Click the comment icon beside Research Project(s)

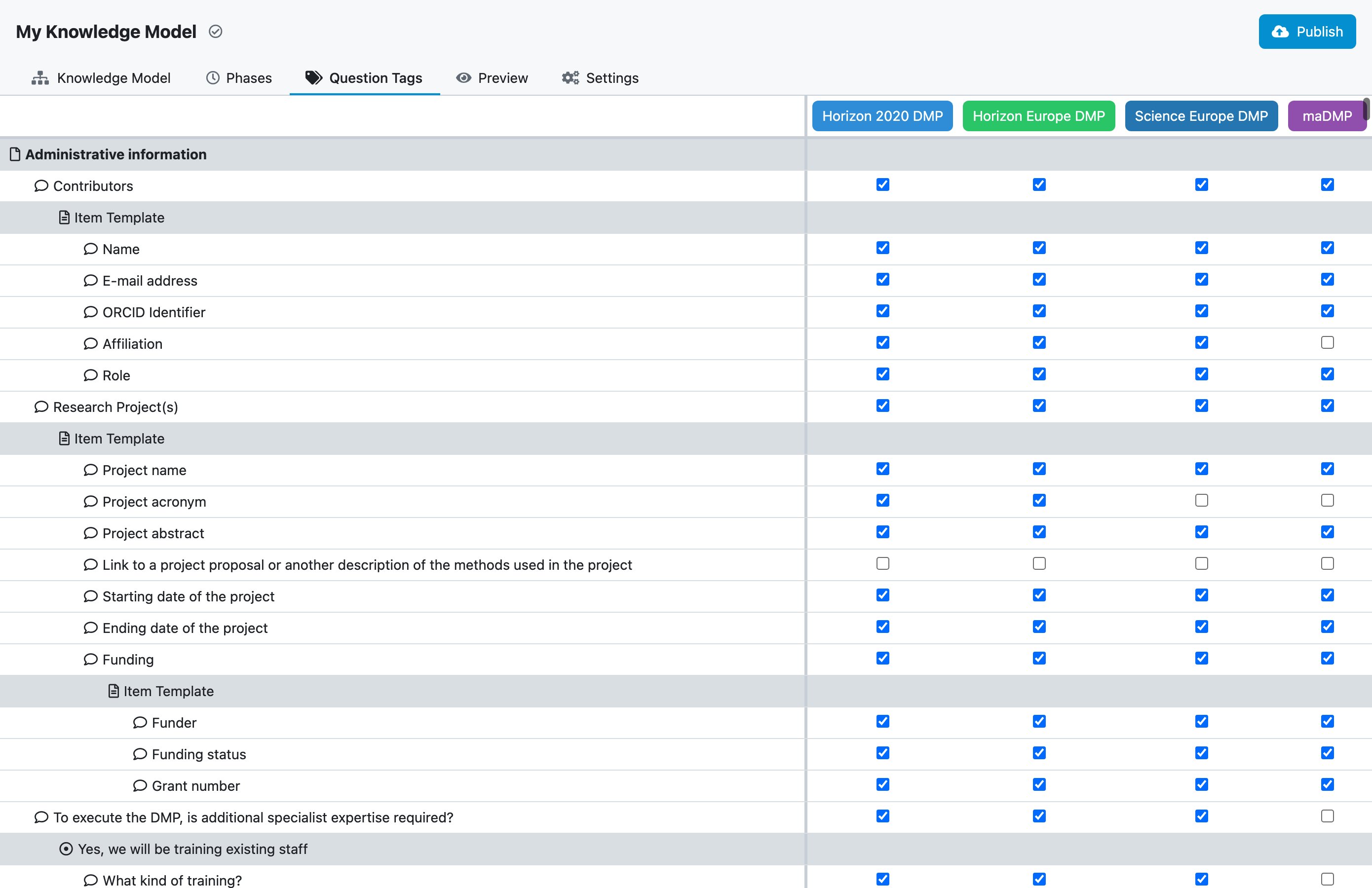(41, 407)
